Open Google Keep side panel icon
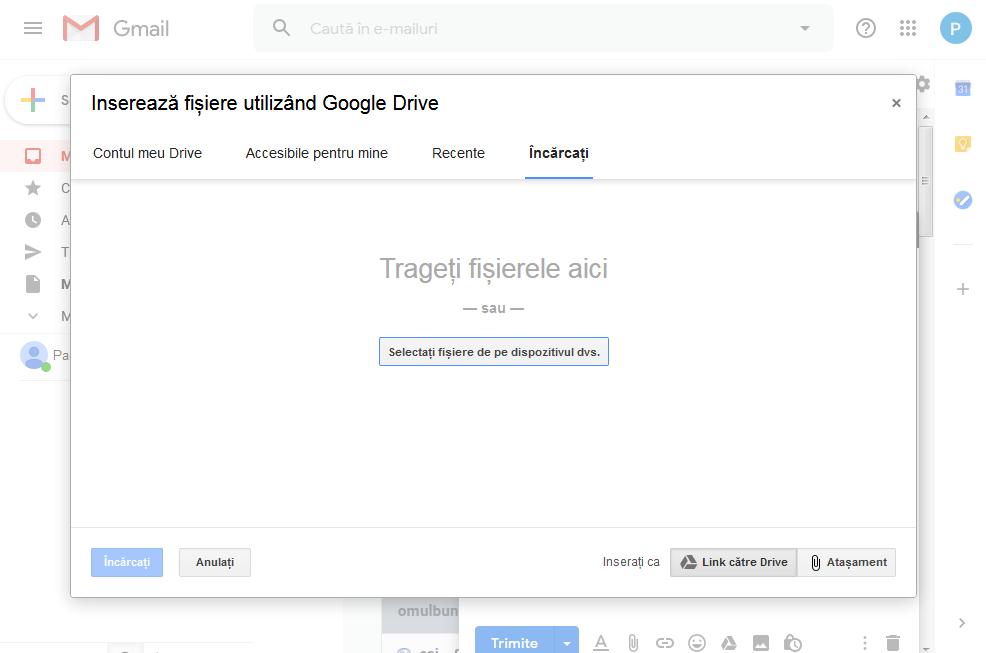Viewport: 986px width, 653px height. click(x=963, y=144)
